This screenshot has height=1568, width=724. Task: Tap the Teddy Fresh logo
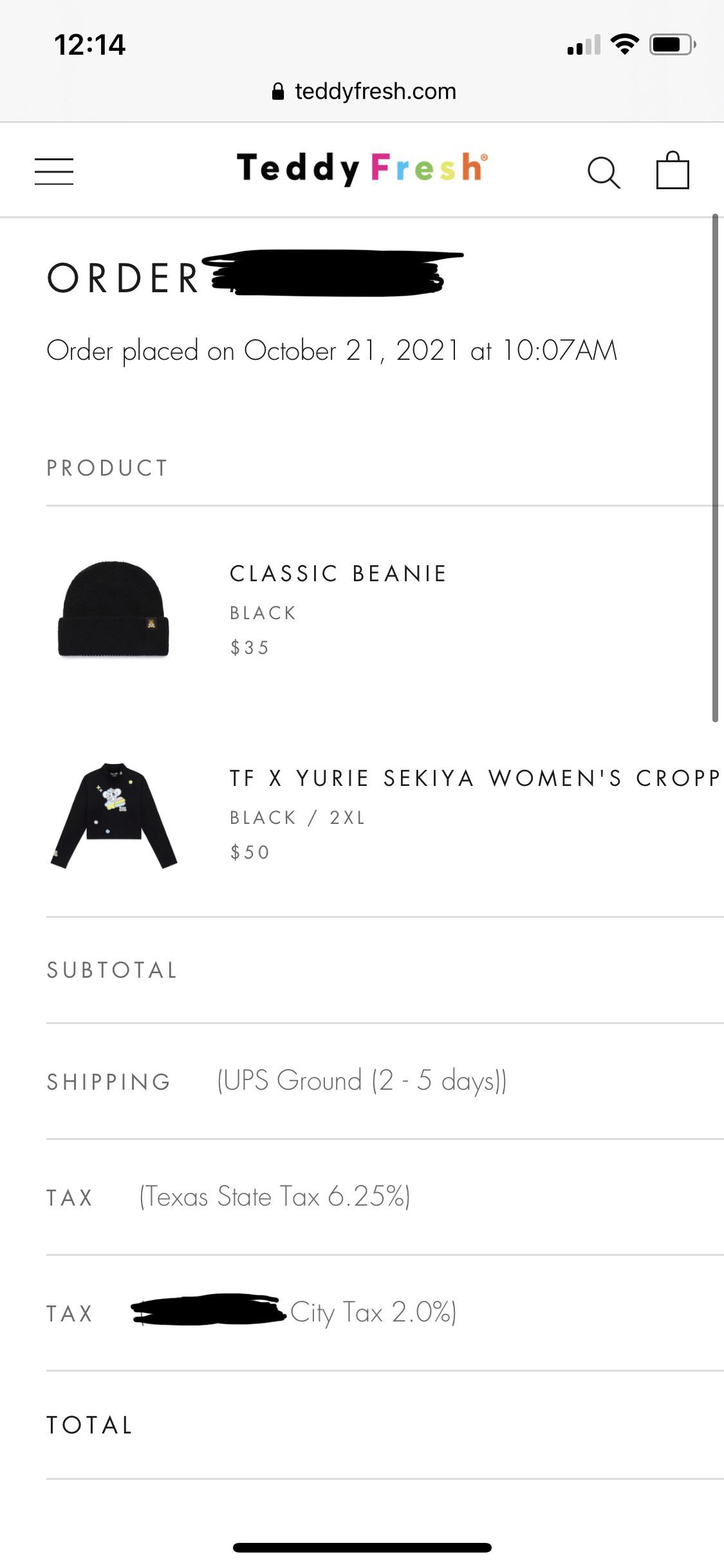tap(362, 169)
